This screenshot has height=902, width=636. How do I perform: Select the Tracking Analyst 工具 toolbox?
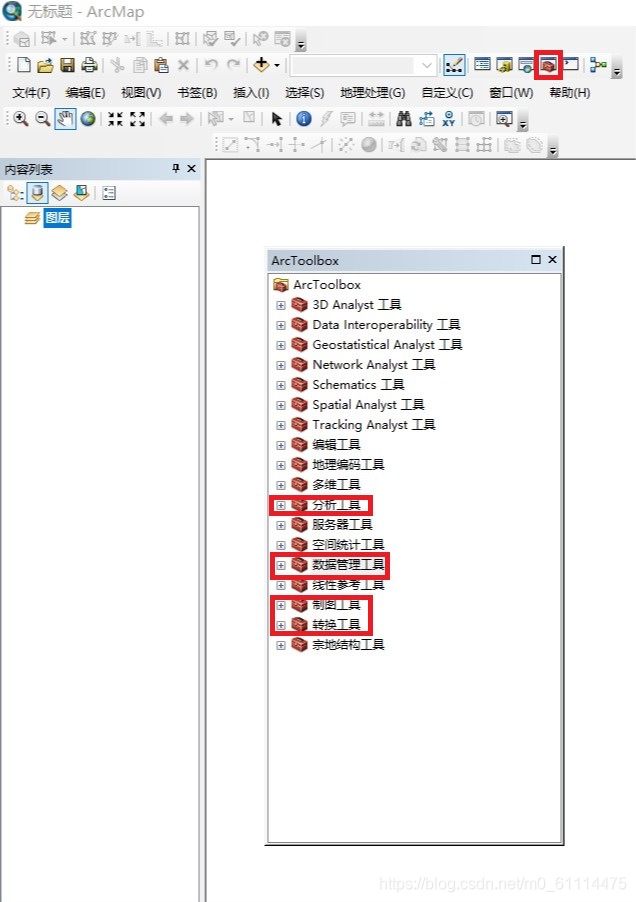(x=373, y=425)
